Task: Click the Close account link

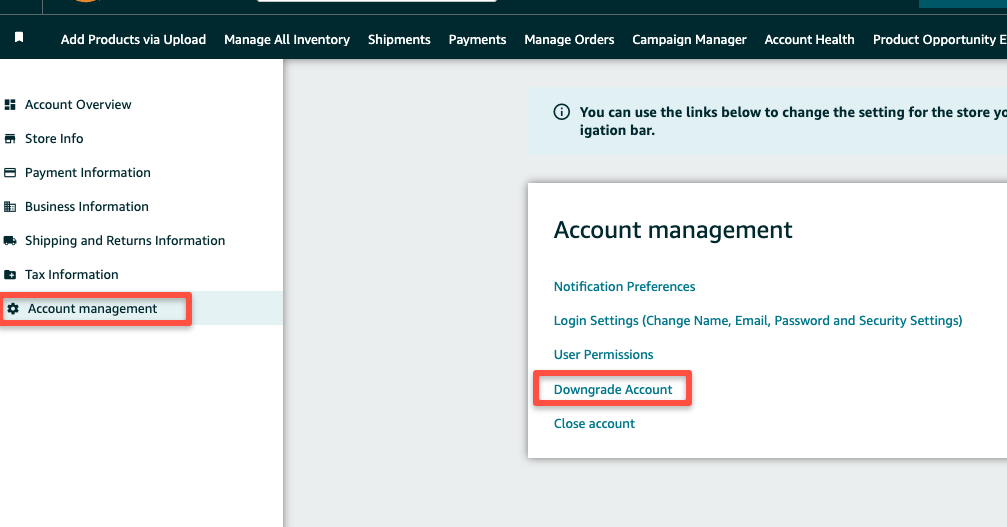Action: click(x=594, y=424)
